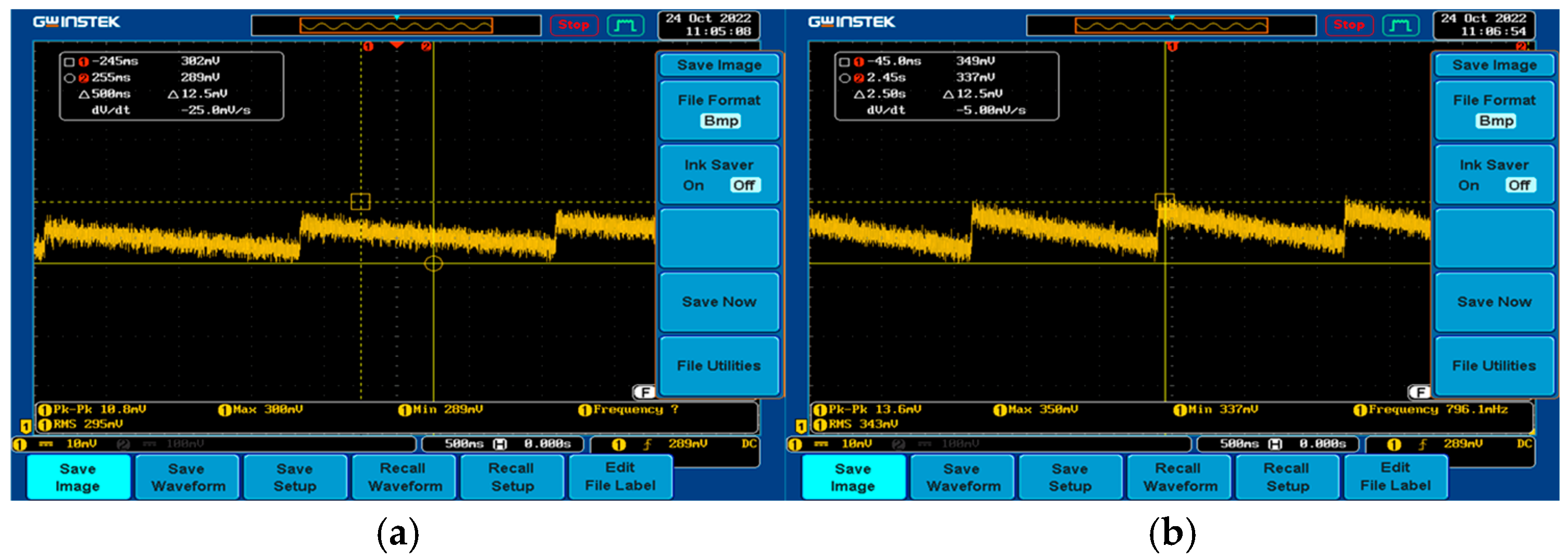Select circular cursor 2 crosshair on left waveform
This screenshot has height=560, width=1568.
pyautogui.click(x=433, y=263)
